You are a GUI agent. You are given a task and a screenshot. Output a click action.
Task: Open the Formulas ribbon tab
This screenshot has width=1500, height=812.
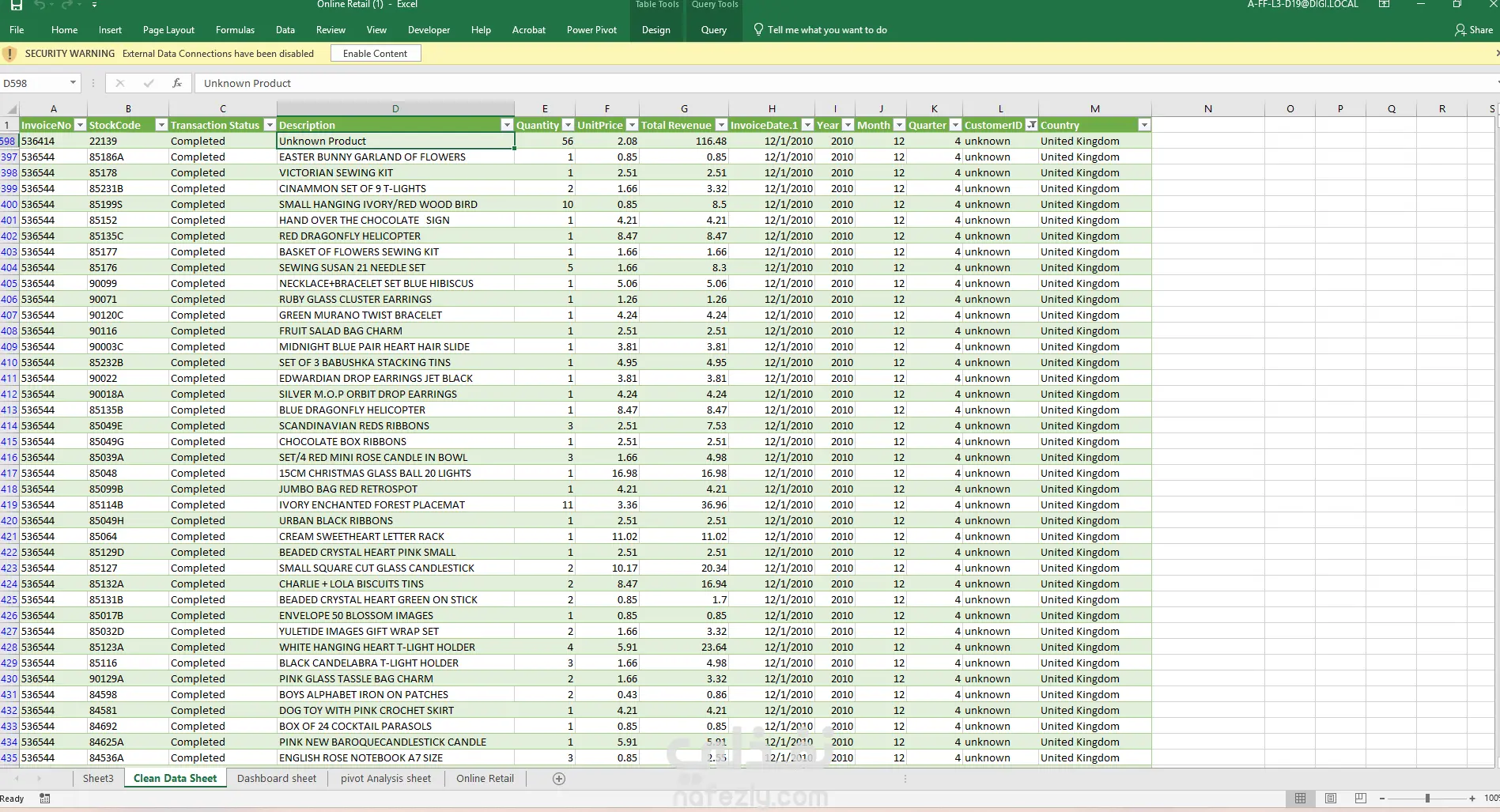click(x=235, y=30)
